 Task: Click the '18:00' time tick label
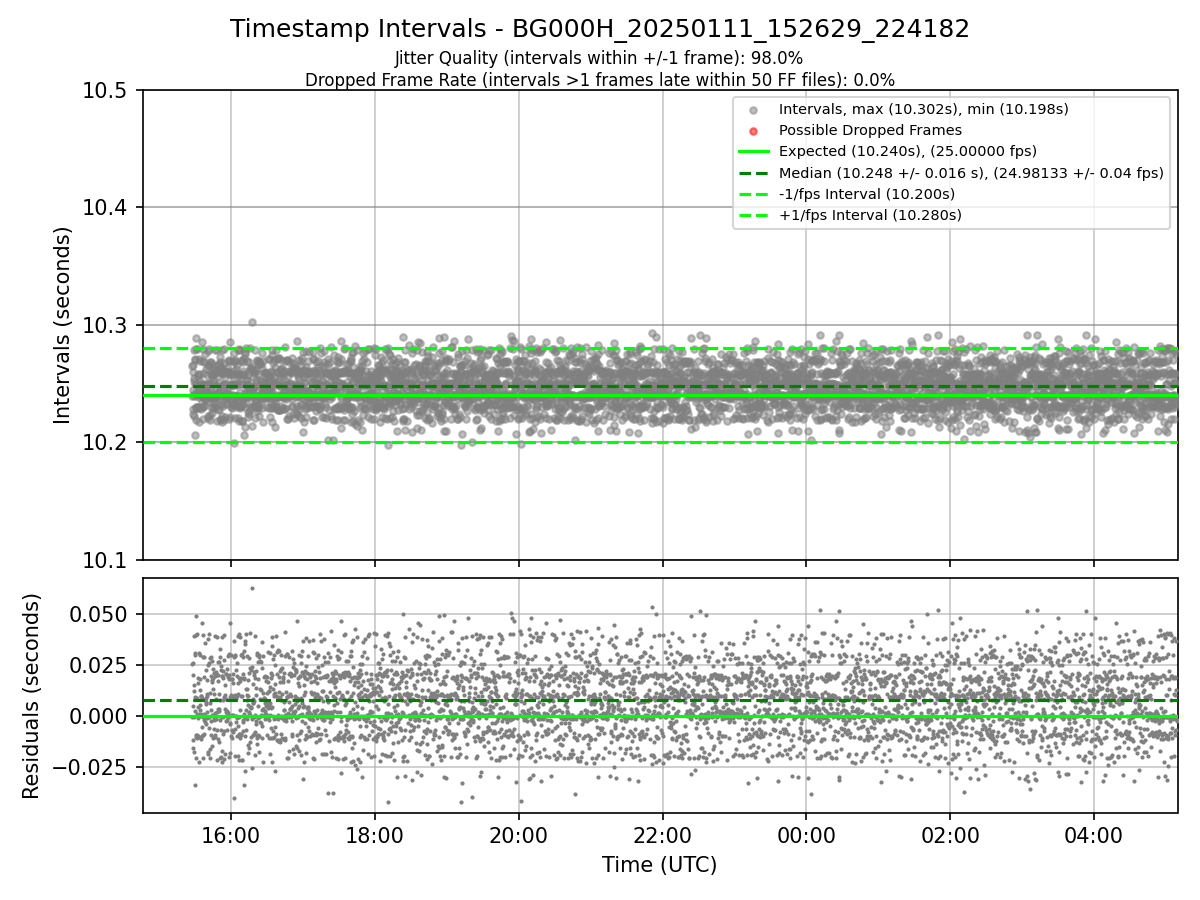point(375,834)
